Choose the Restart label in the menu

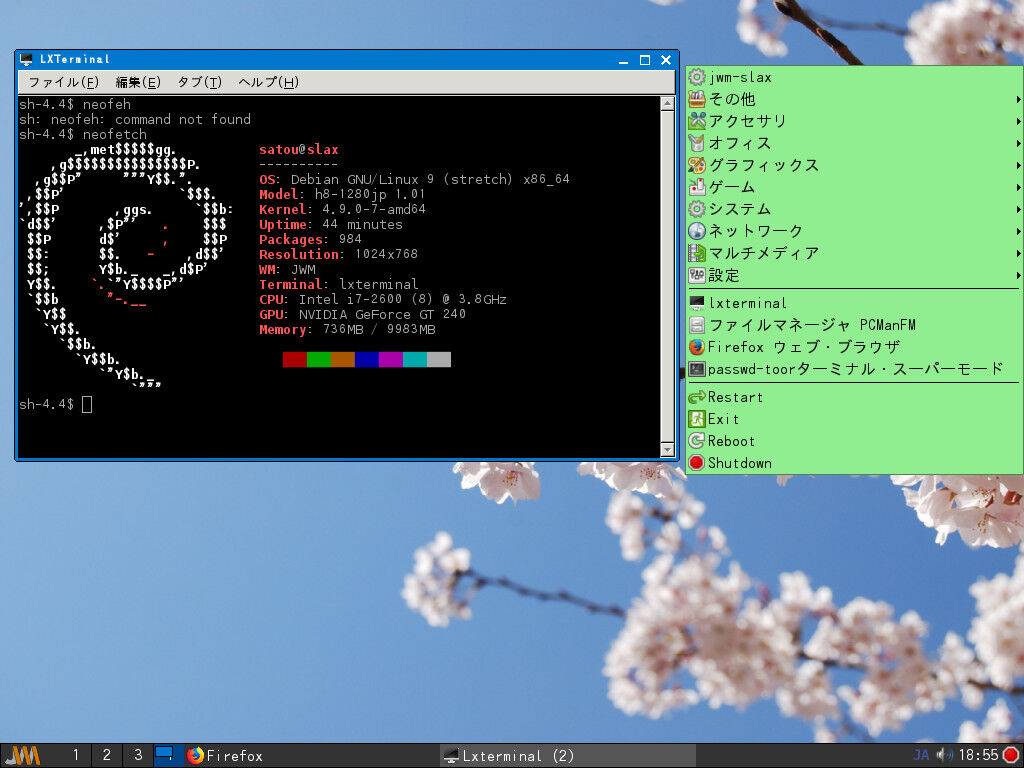click(x=735, y=397)
